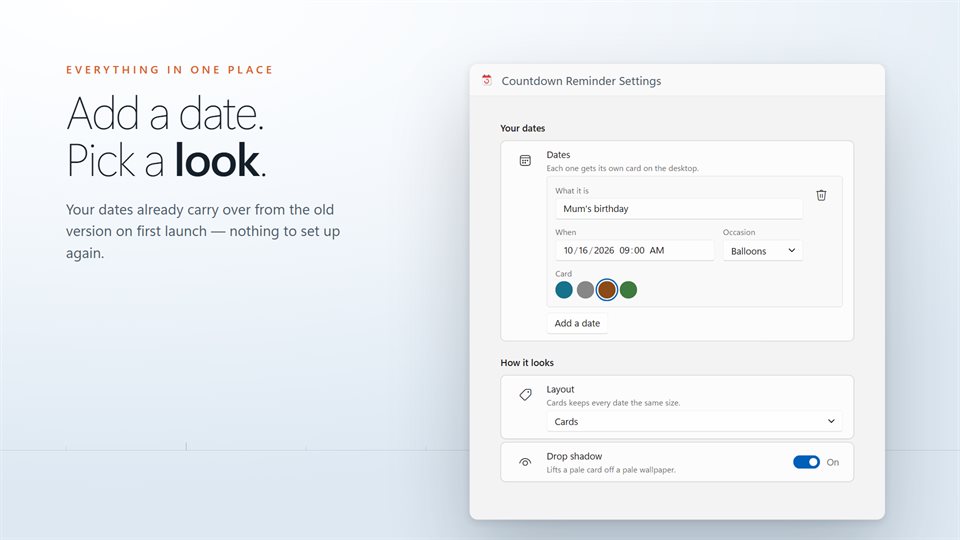Choose the green card color swatch

pos(628,290)
